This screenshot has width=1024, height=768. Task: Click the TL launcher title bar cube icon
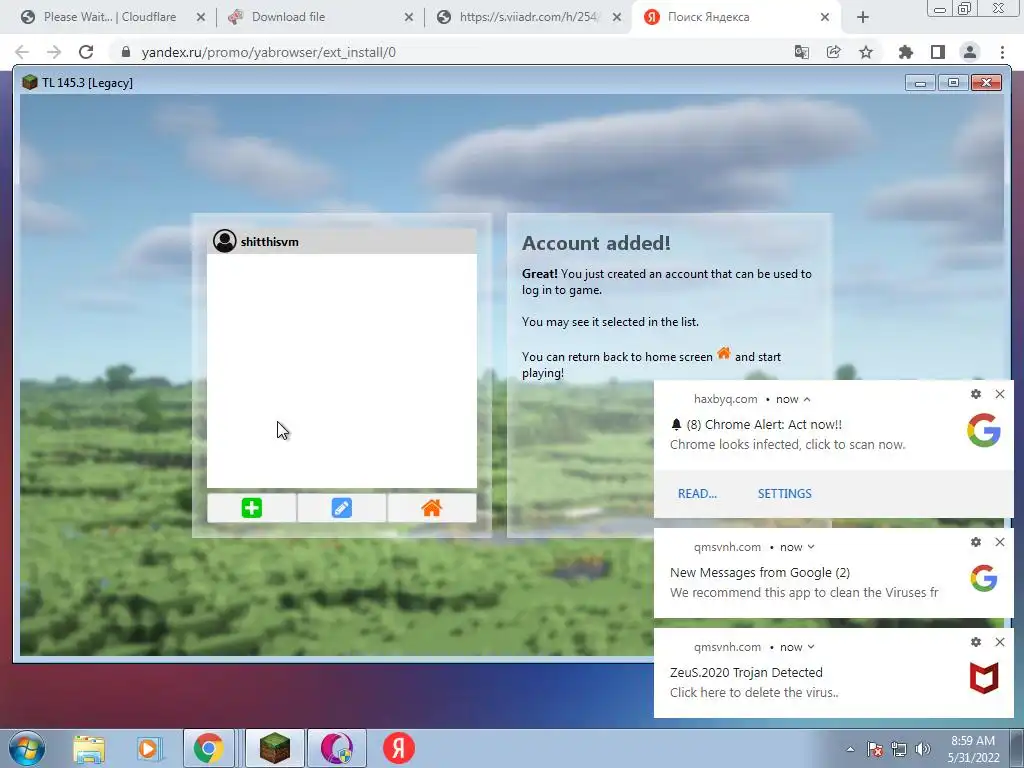[x=29, y=82]
